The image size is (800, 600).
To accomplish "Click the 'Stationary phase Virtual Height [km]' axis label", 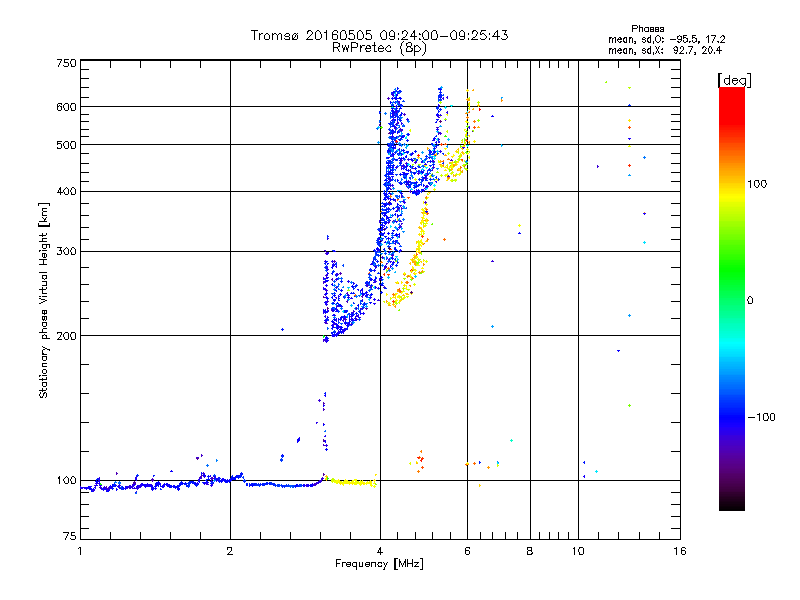I will (44, 301).
